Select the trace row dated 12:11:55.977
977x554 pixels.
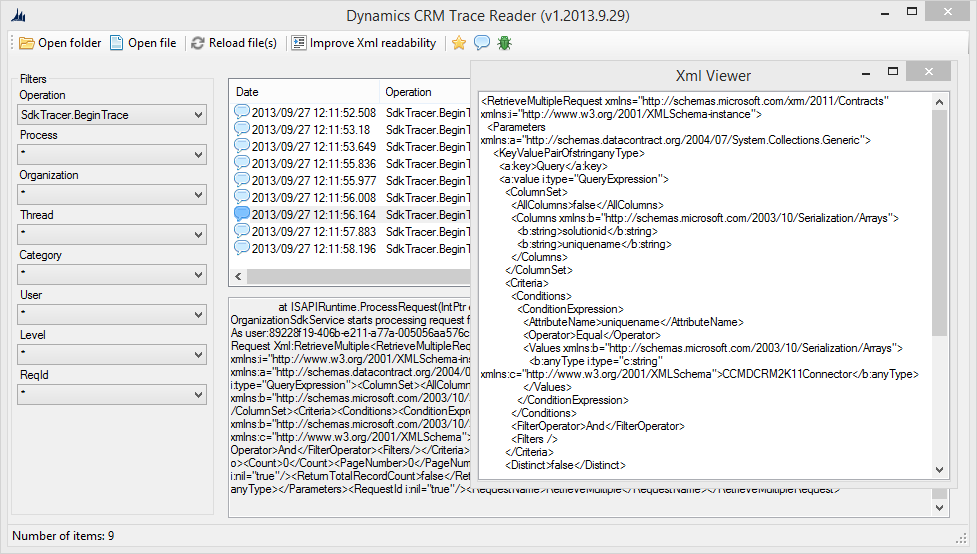point(350,180)
